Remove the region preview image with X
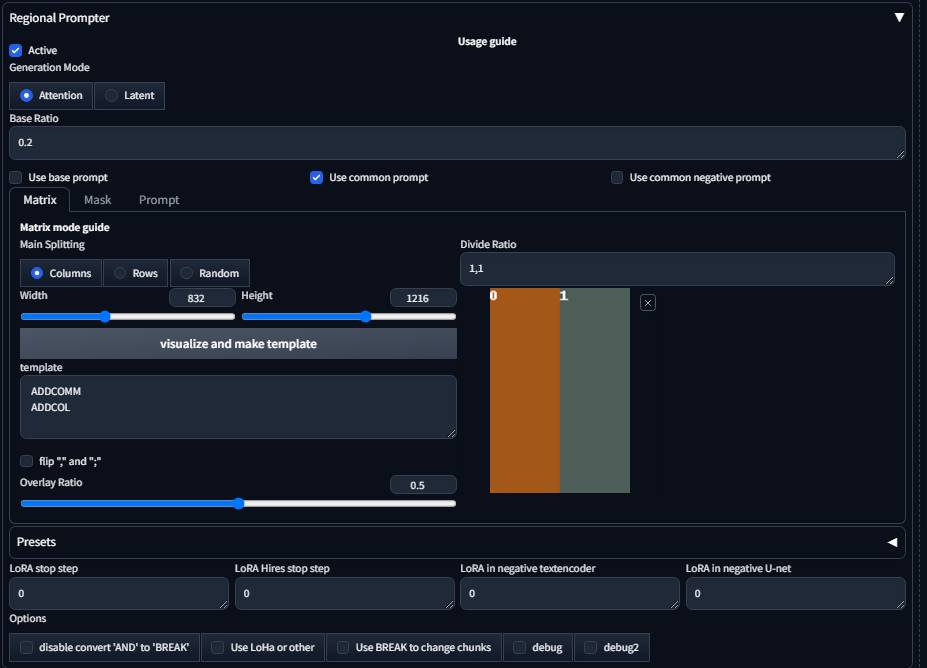This screenshot has width=927, height=668. 648,303
